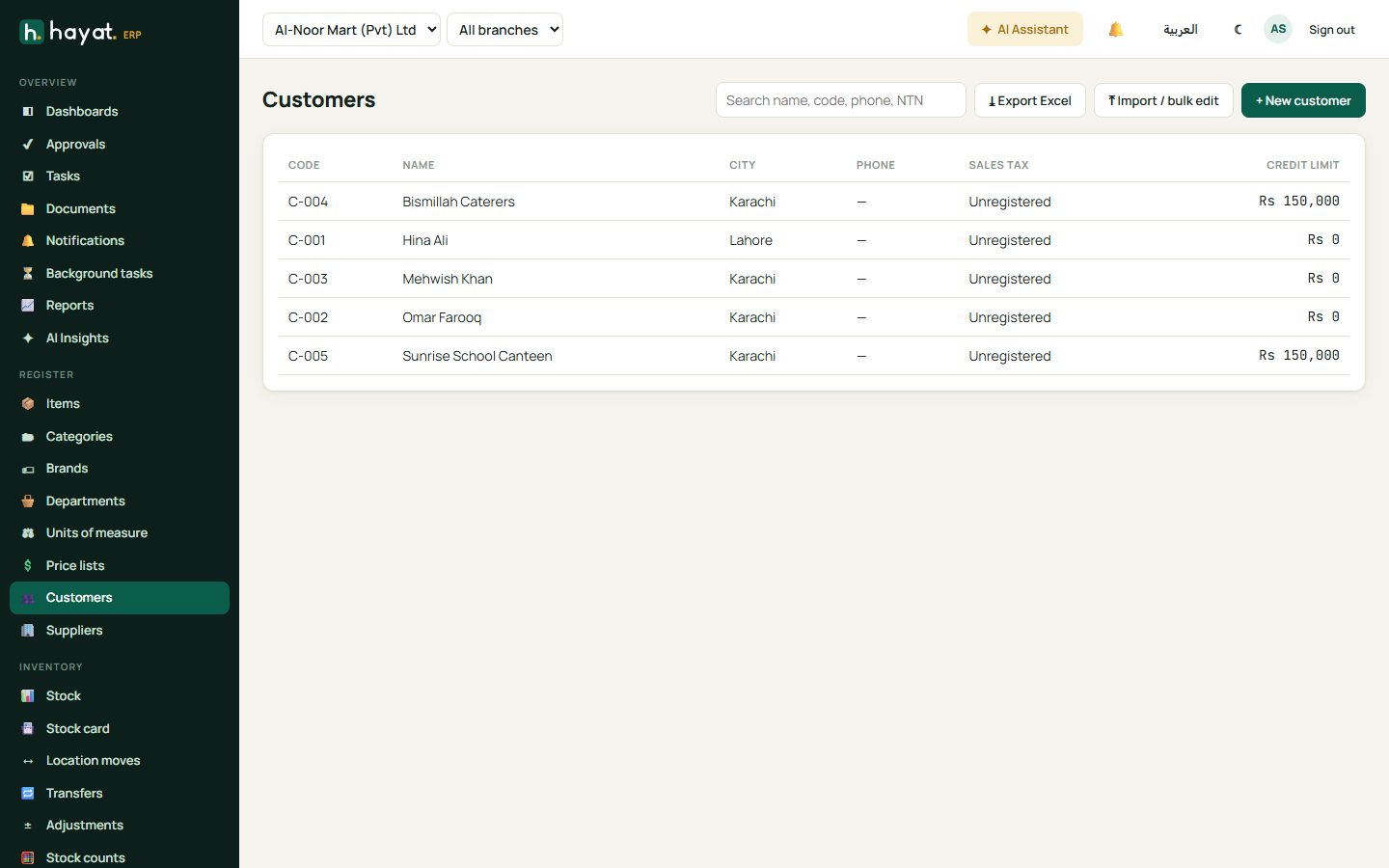This screenshot has width=1389, height=868.
Task: Open Adjustments in the sidebar
Action: [120, 826]
